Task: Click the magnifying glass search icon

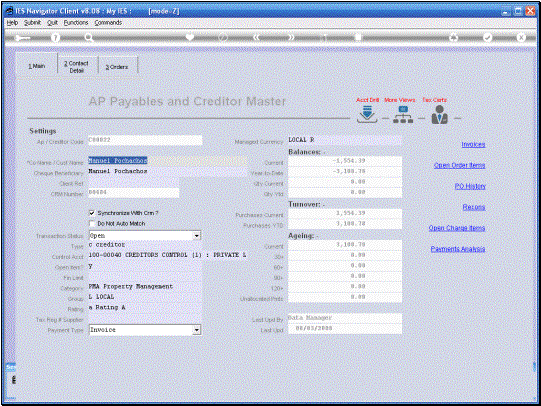Action: pos(89,38)
